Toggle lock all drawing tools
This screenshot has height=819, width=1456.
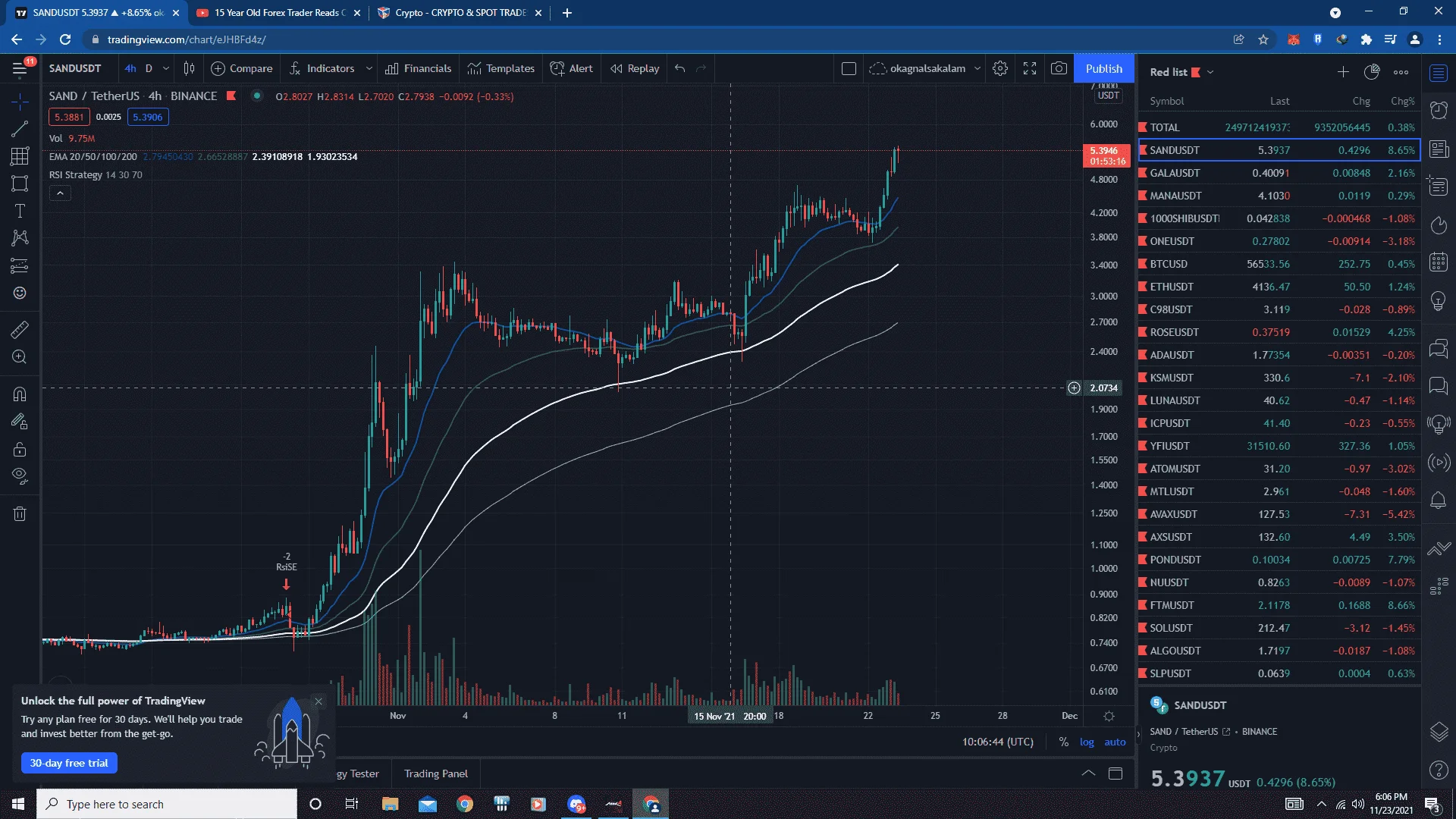tap(20, 449)
